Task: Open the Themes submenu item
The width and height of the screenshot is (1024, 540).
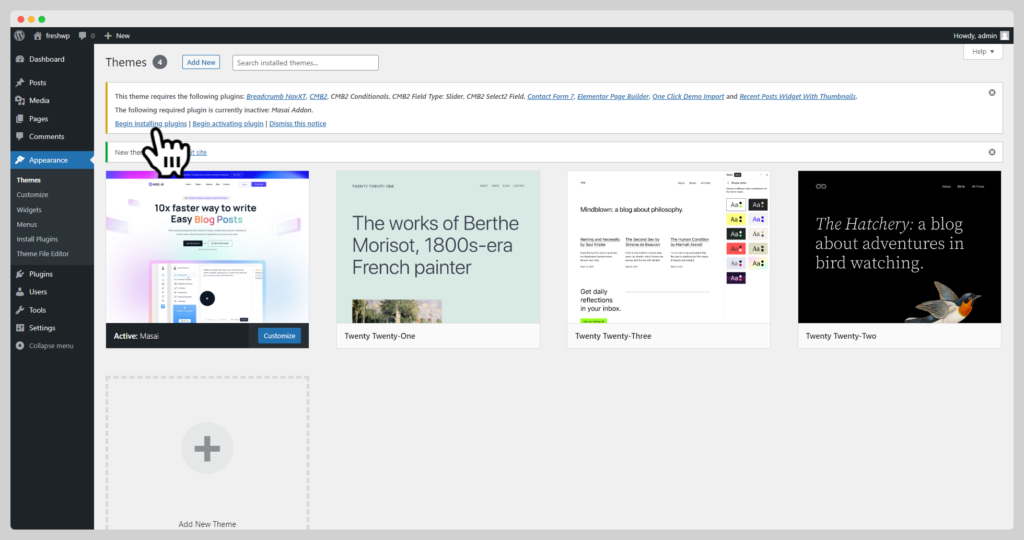Action: click(29, 180)
